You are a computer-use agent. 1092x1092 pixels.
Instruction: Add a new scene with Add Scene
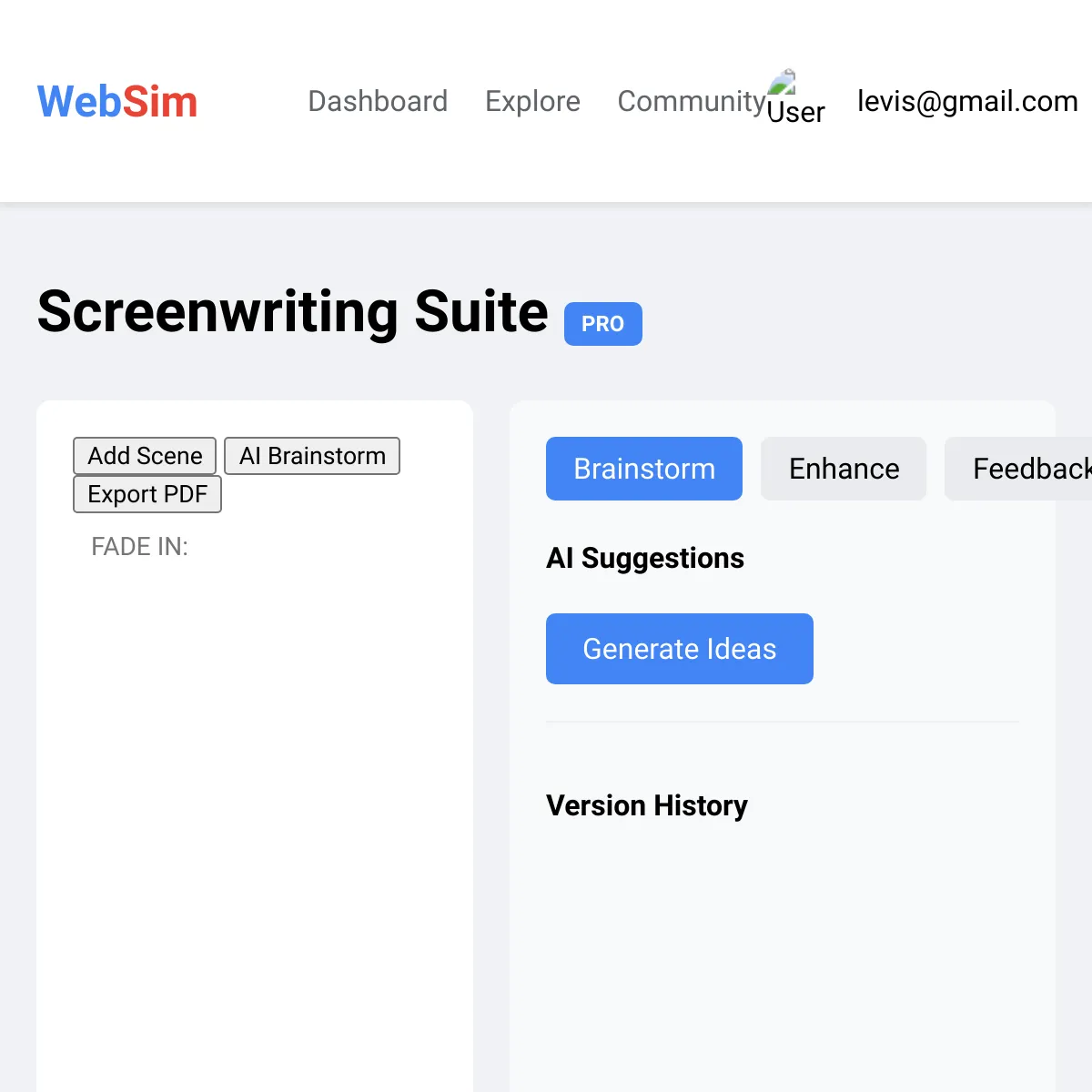(x=145, y=456)
